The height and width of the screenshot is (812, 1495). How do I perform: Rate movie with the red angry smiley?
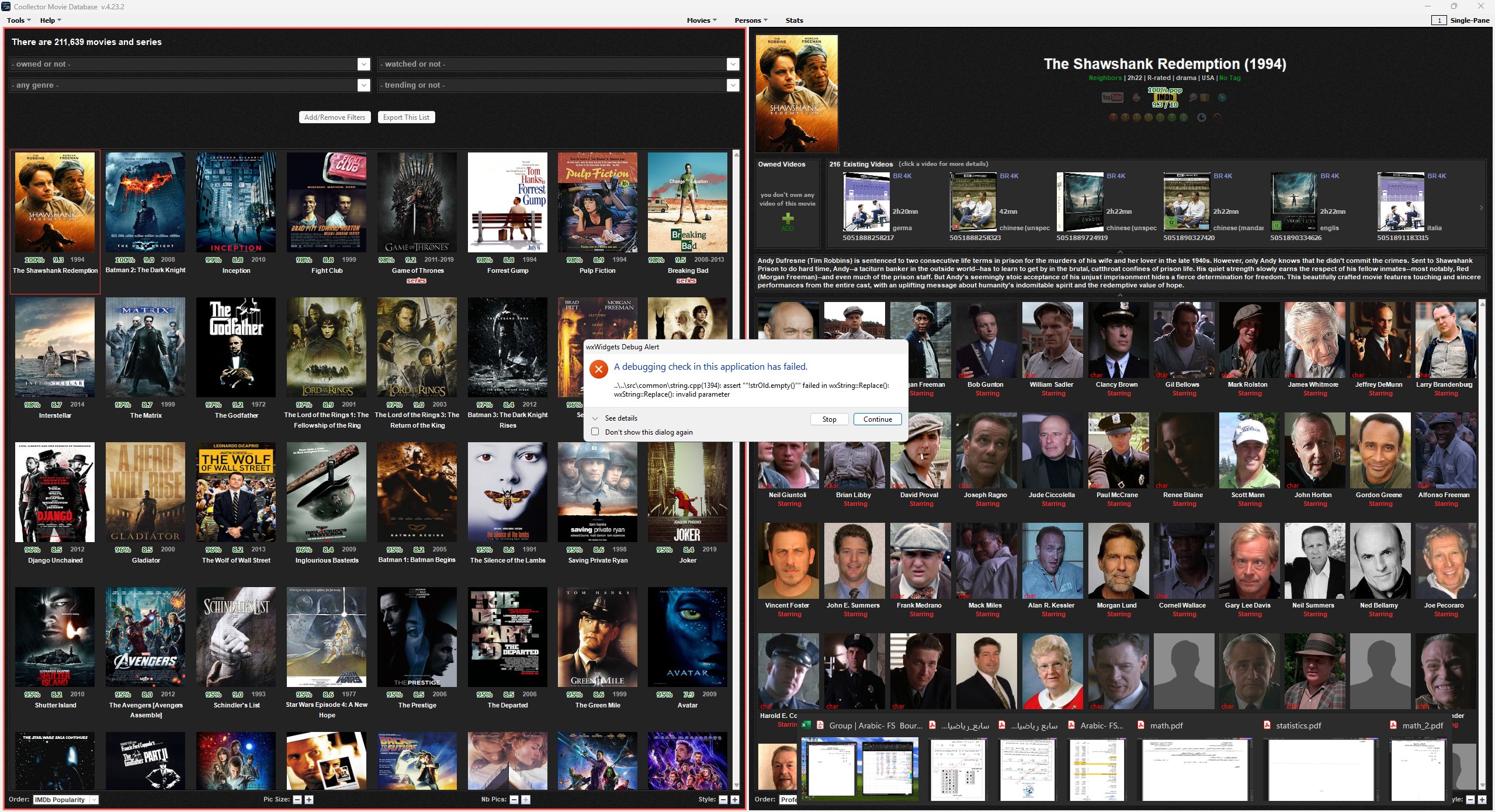pyautogui.click(x=1113, y=117)
